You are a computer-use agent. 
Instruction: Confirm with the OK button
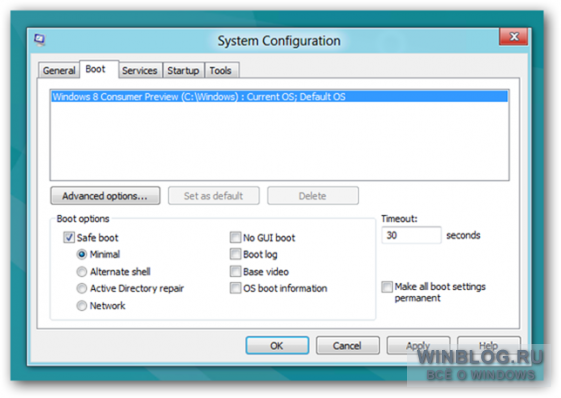(277, 346)
